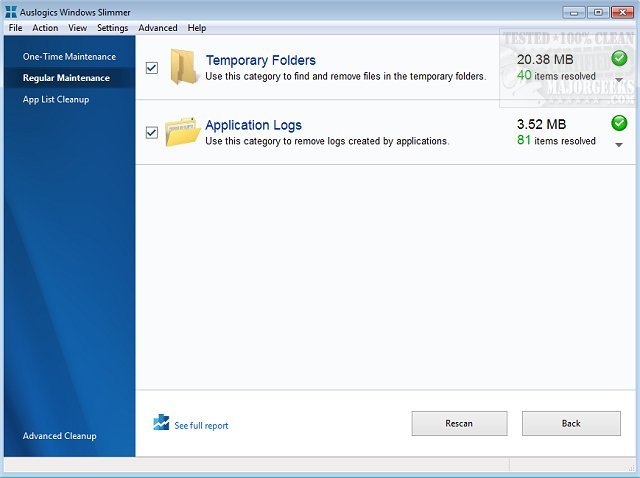Open the Help menu

click(x=197, y=28)
